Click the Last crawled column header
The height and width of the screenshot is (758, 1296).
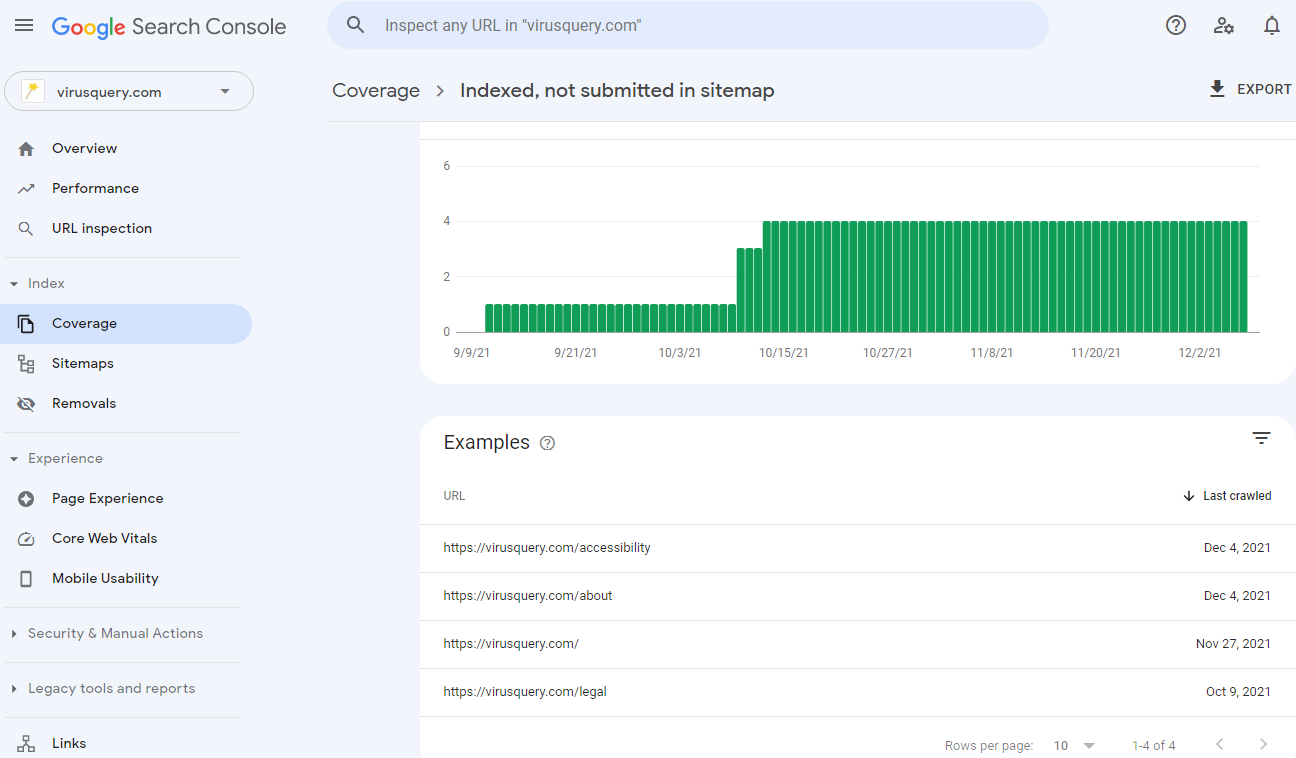tap(1237, 496)
